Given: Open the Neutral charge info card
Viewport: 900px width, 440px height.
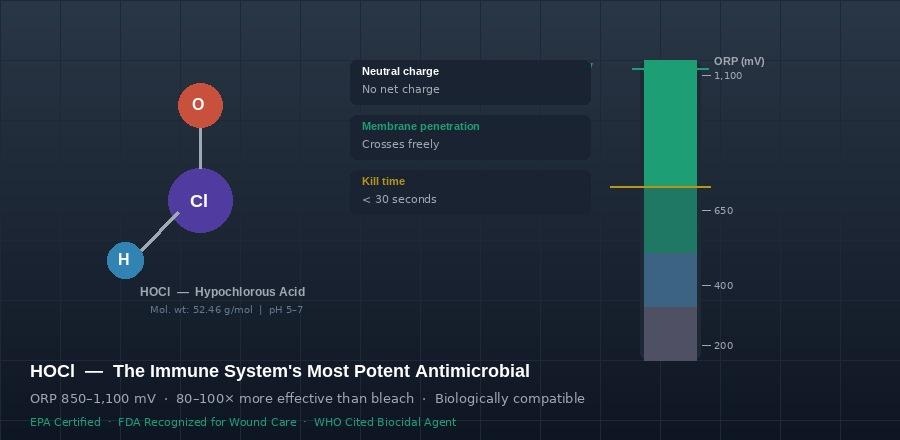Looking at the screenshot, I should pyautogui.click(x=470, y=81).
